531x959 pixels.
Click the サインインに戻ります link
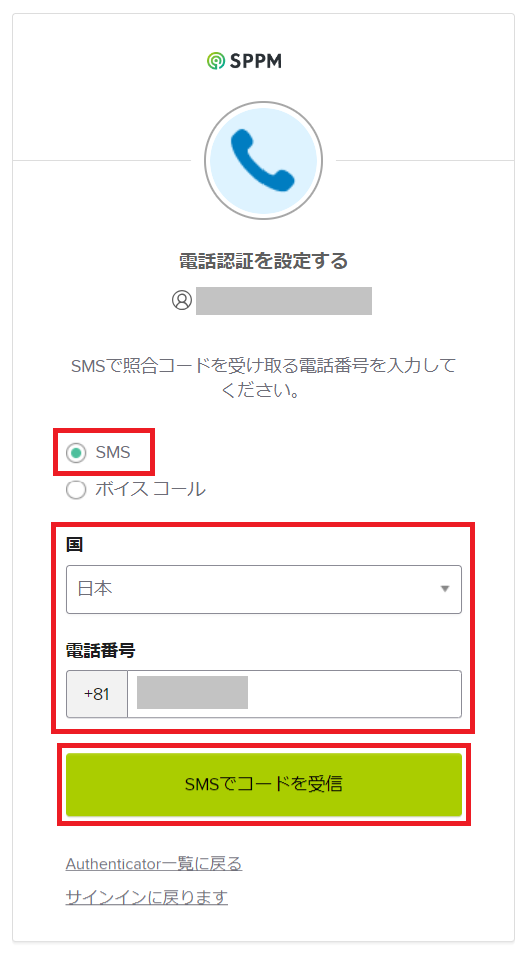(147, 897)
